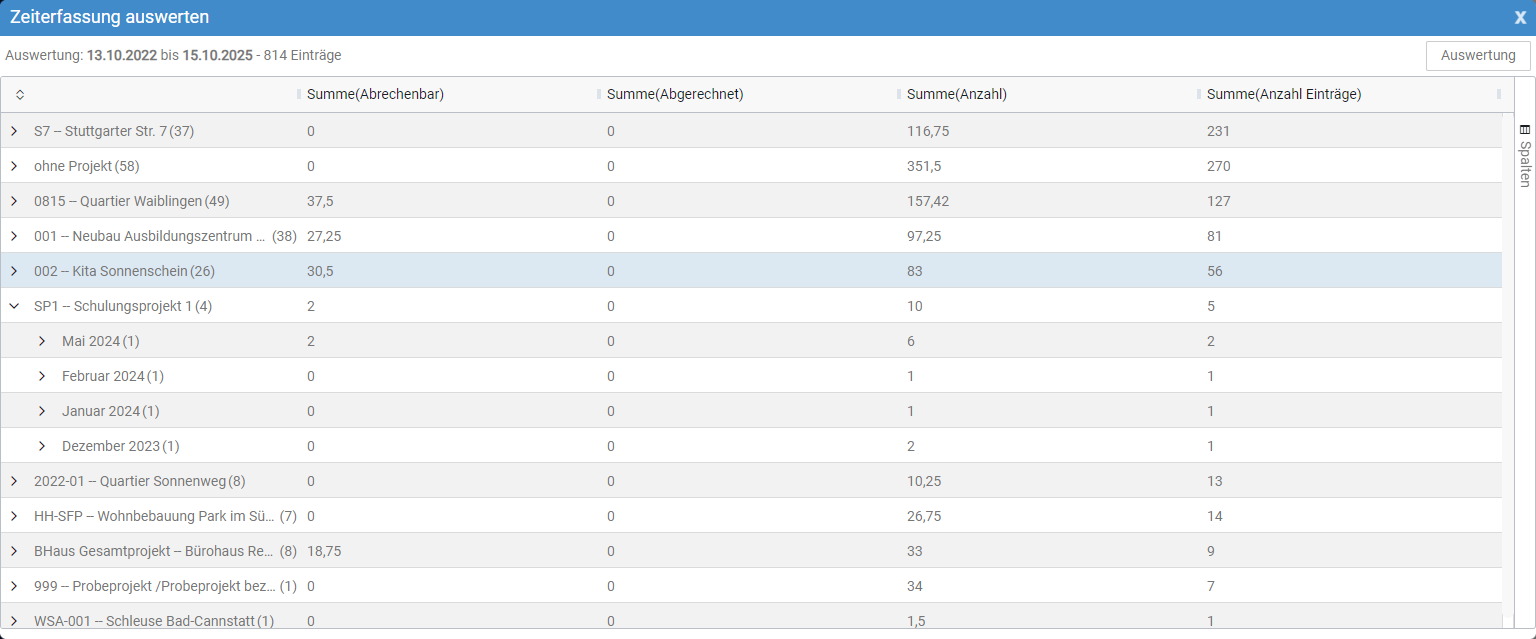Expand the Dezember 2023 subgroup
Image resolution: width=1536 pixels, height=639 pixels.
pos(42,446)
